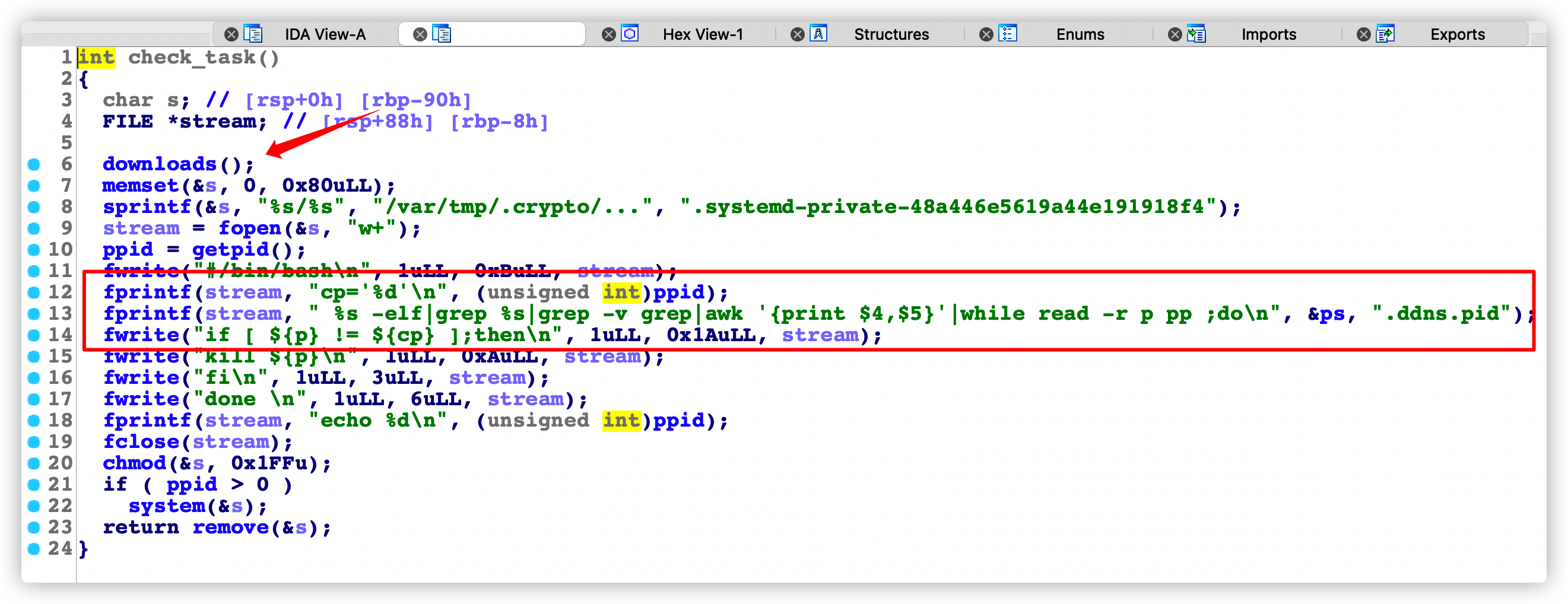Close the untitled pseudocode tab
1568x604 pixels.
[420, 34]
